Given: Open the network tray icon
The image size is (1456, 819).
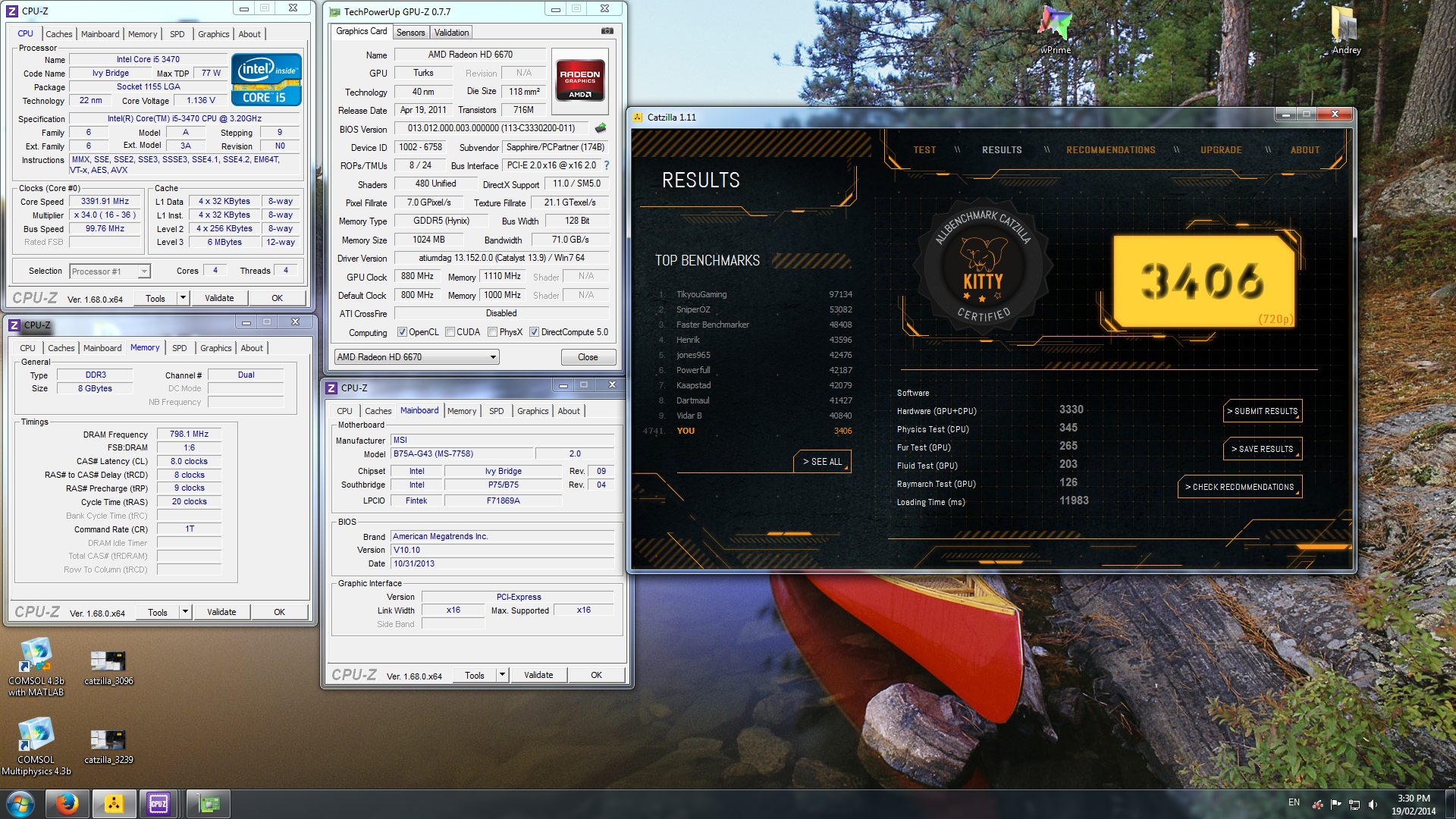Looking at the screenshot, I should click(x=1354, y=805).
